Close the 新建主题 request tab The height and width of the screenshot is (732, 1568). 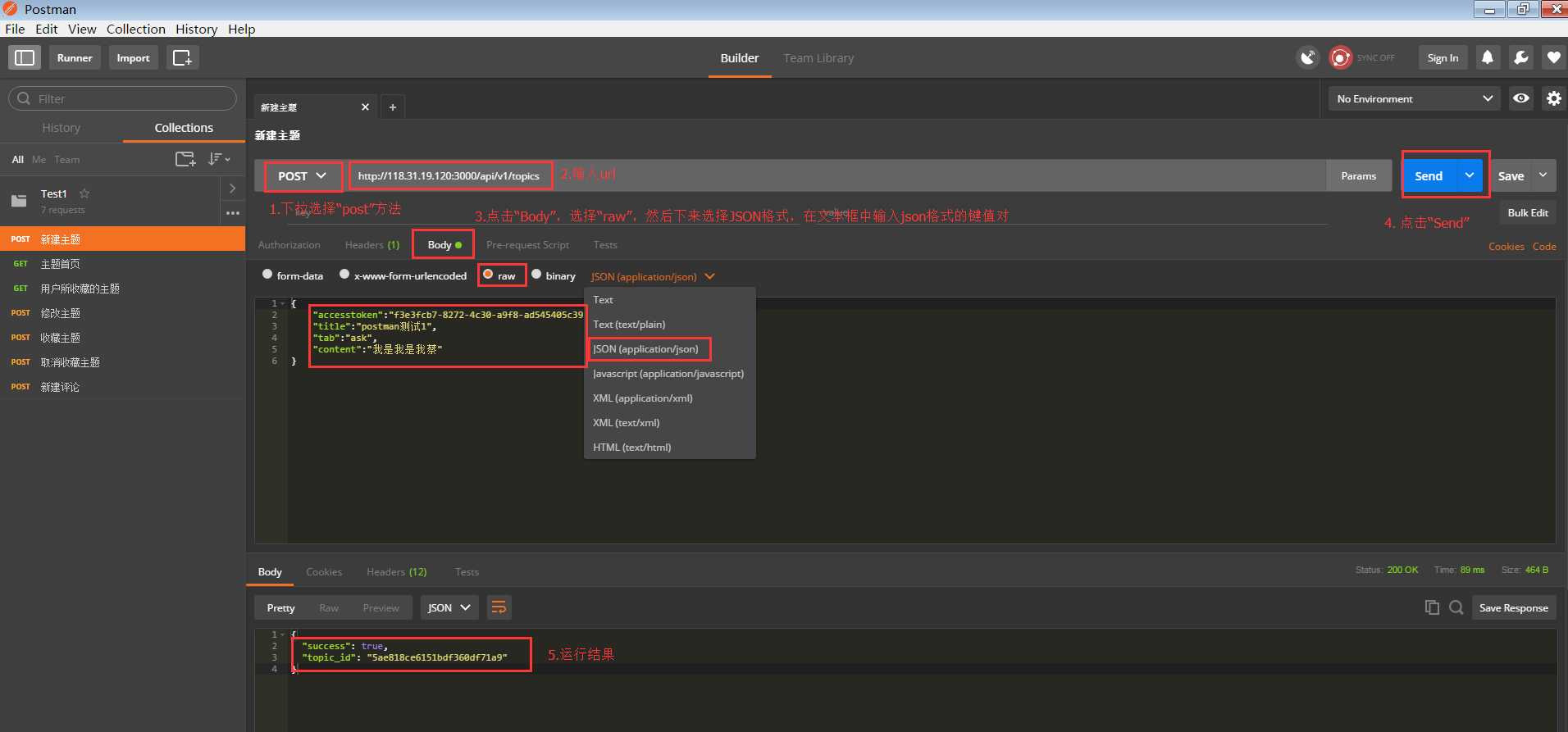tap(365, 107)
